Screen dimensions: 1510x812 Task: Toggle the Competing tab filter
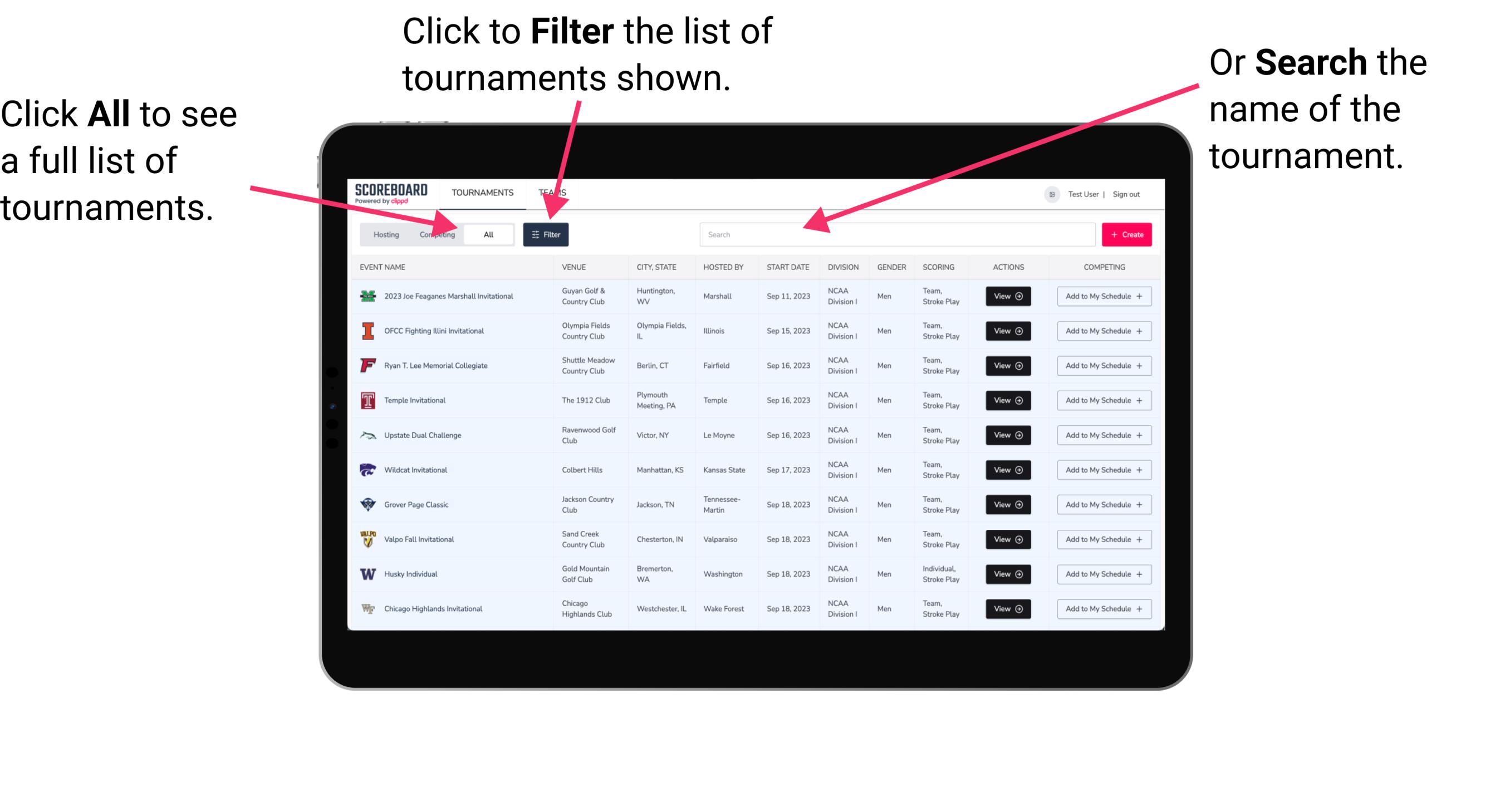coord(435,234)
